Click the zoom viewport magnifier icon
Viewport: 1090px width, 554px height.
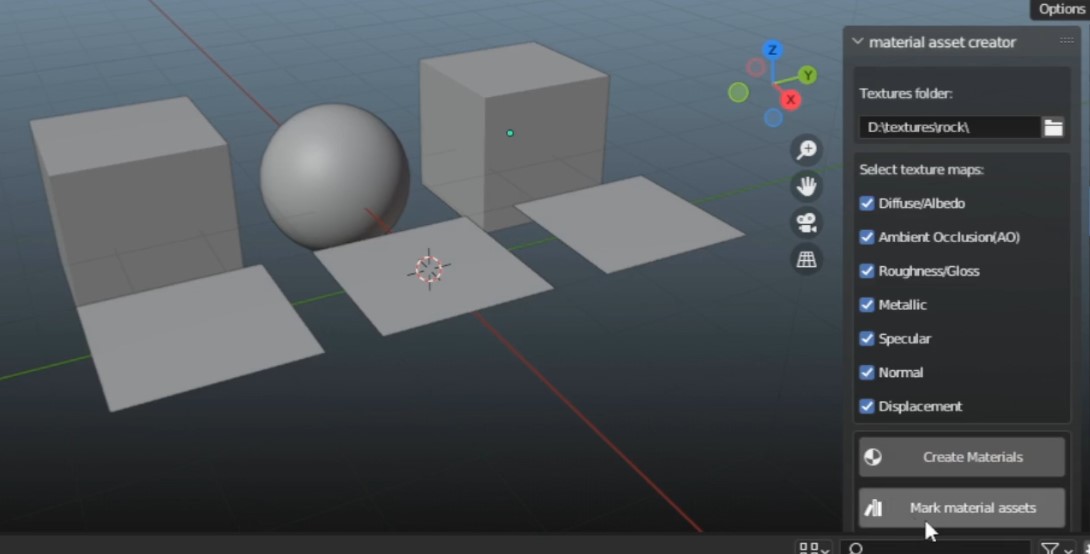pyautogui.click(x=806, y=150)
